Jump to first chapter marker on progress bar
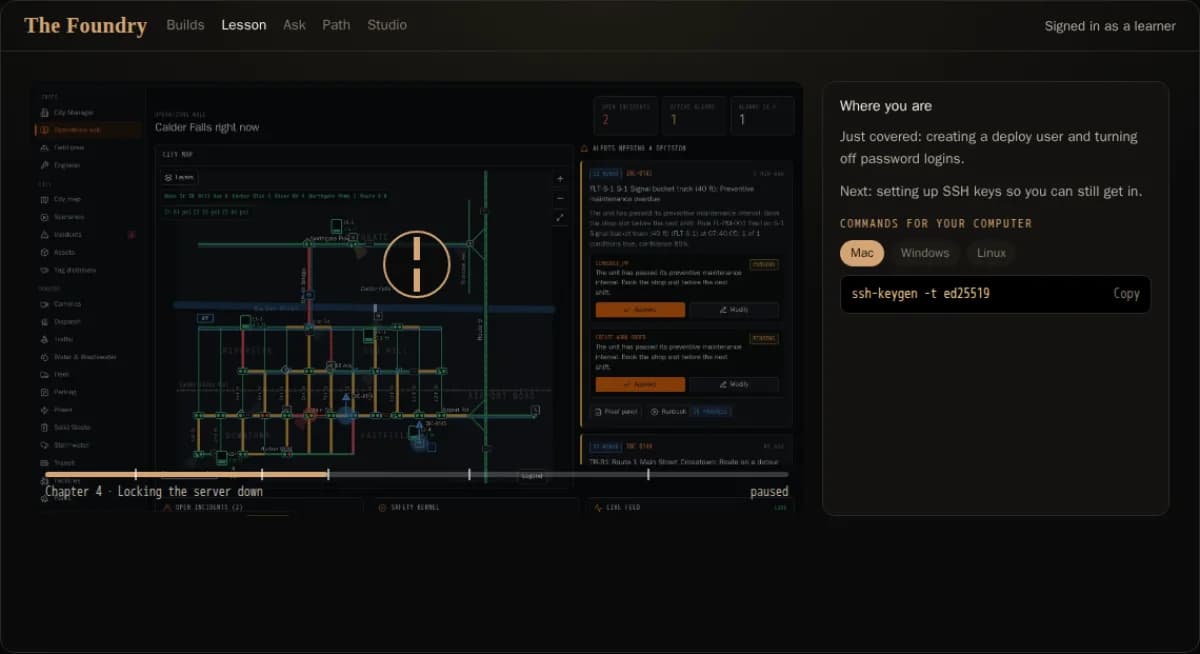1200x654 pixels. 135,474
